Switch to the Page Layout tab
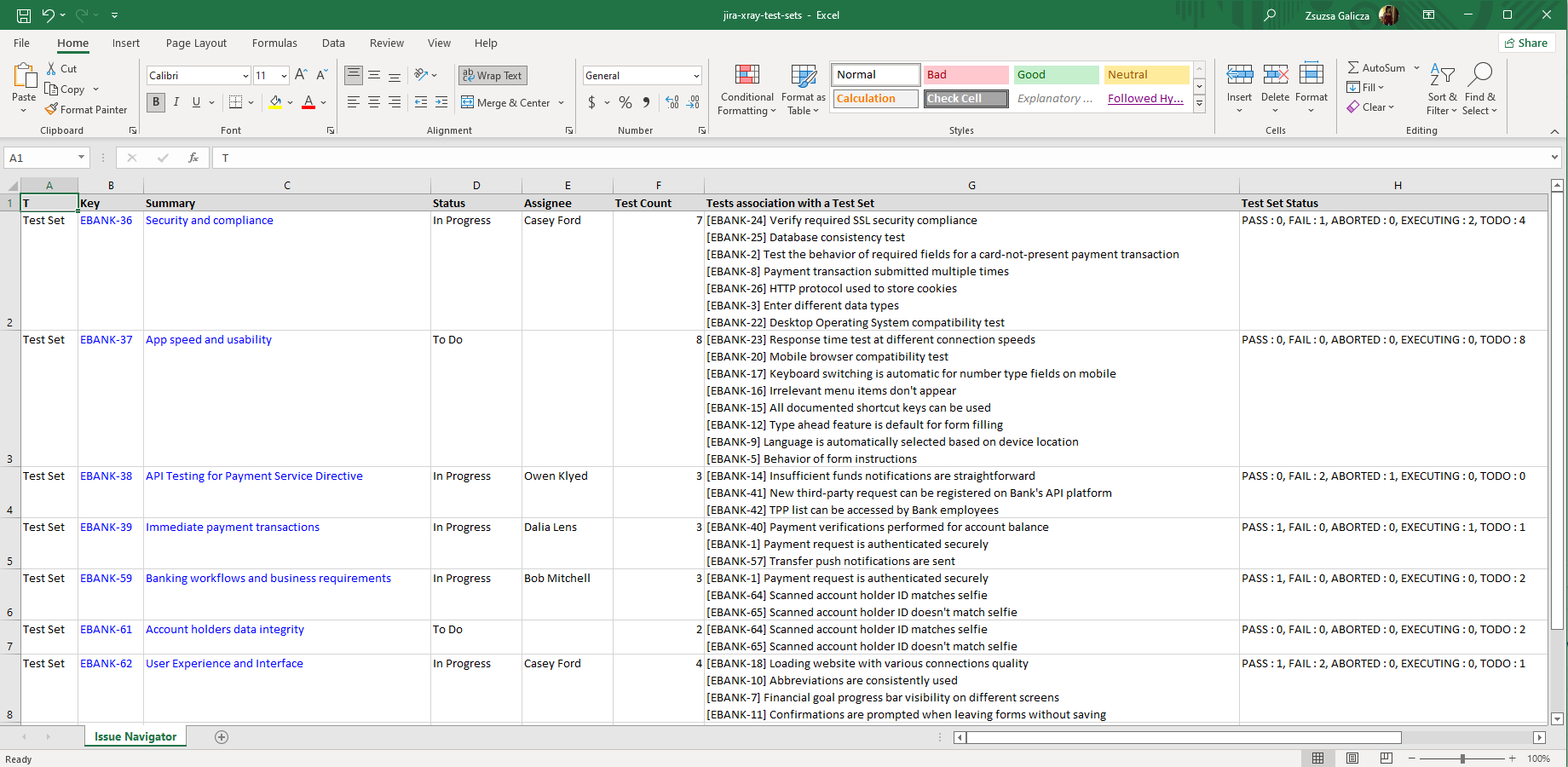The width and height of the screenshot is (1568, 767). click(196, 43)
